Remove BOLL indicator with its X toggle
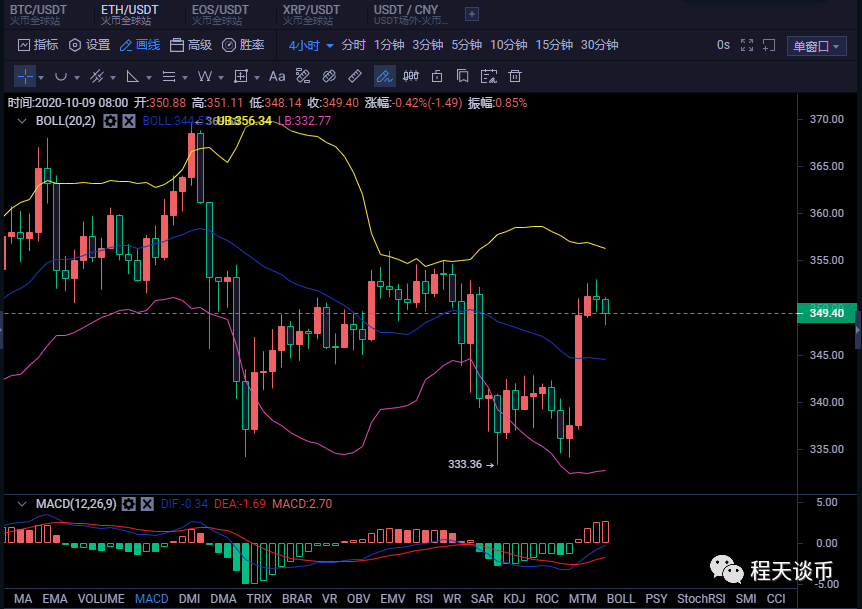 (x=128, y=121)
